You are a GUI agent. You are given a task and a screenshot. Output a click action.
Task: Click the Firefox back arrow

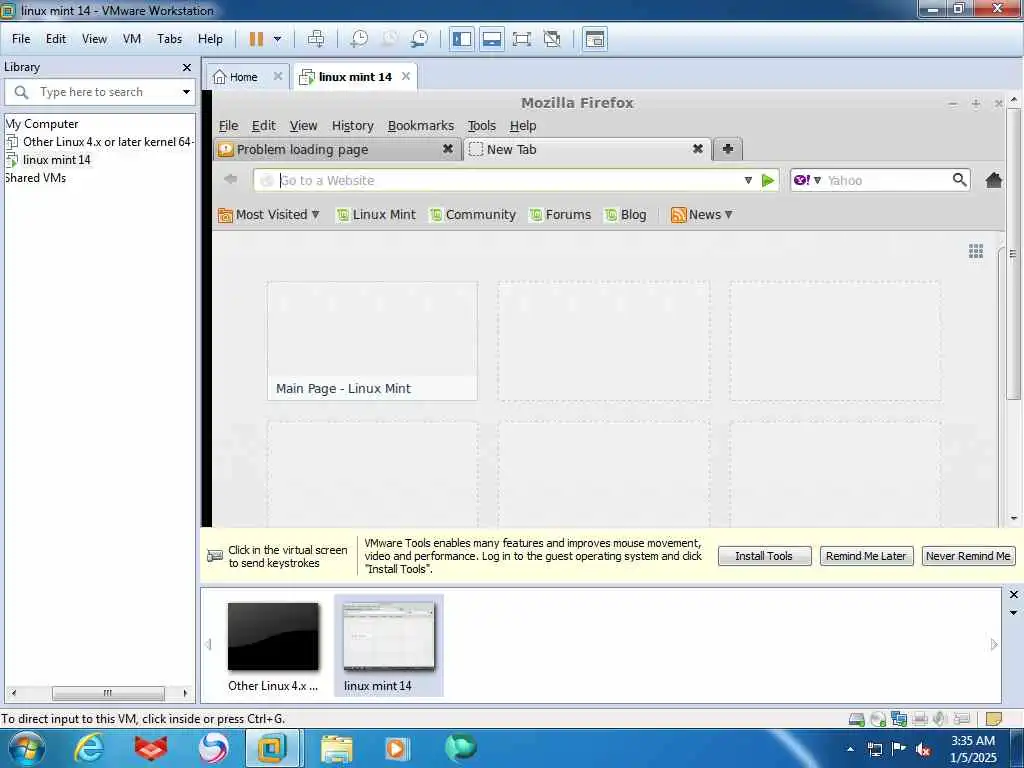click(231, 180)
